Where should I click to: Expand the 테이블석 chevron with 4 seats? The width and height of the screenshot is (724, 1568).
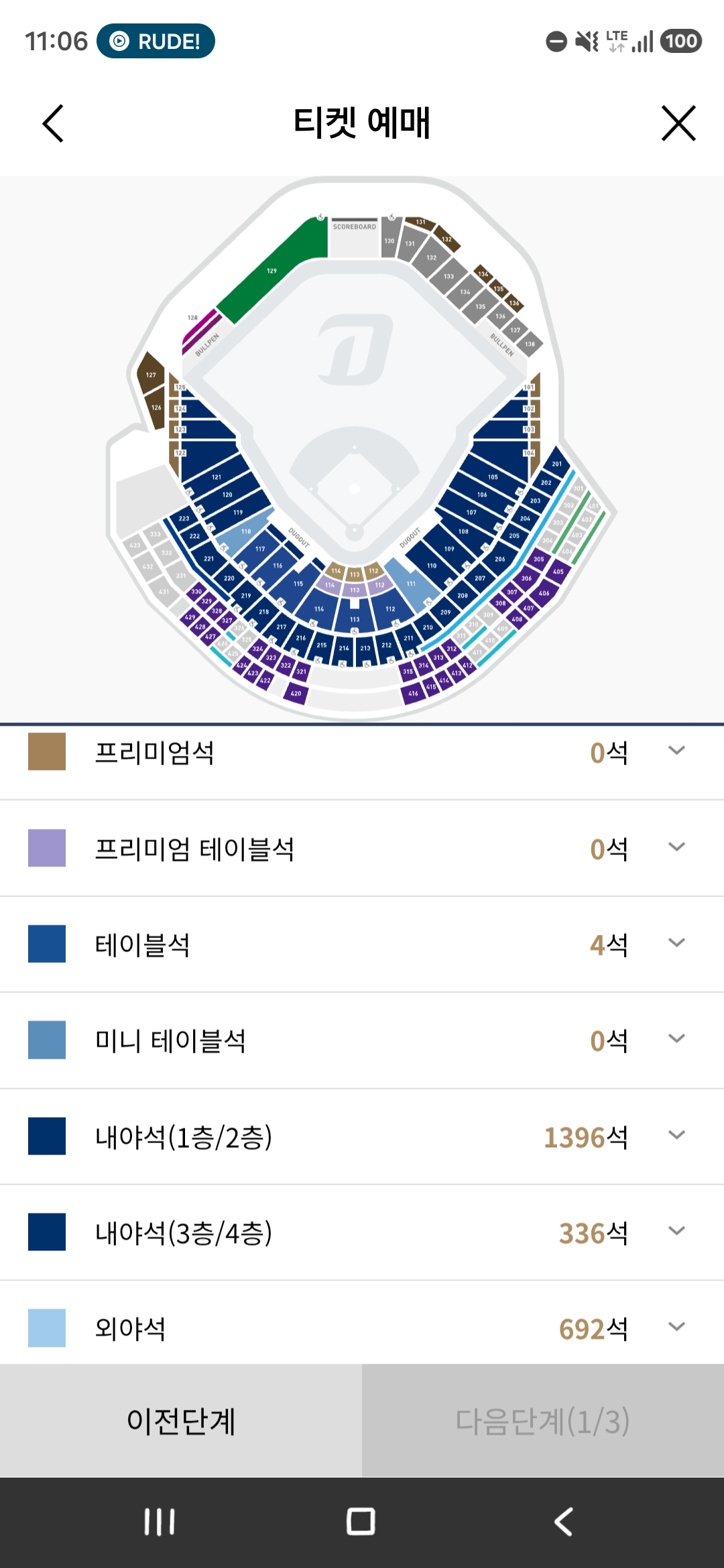(676, 943)
